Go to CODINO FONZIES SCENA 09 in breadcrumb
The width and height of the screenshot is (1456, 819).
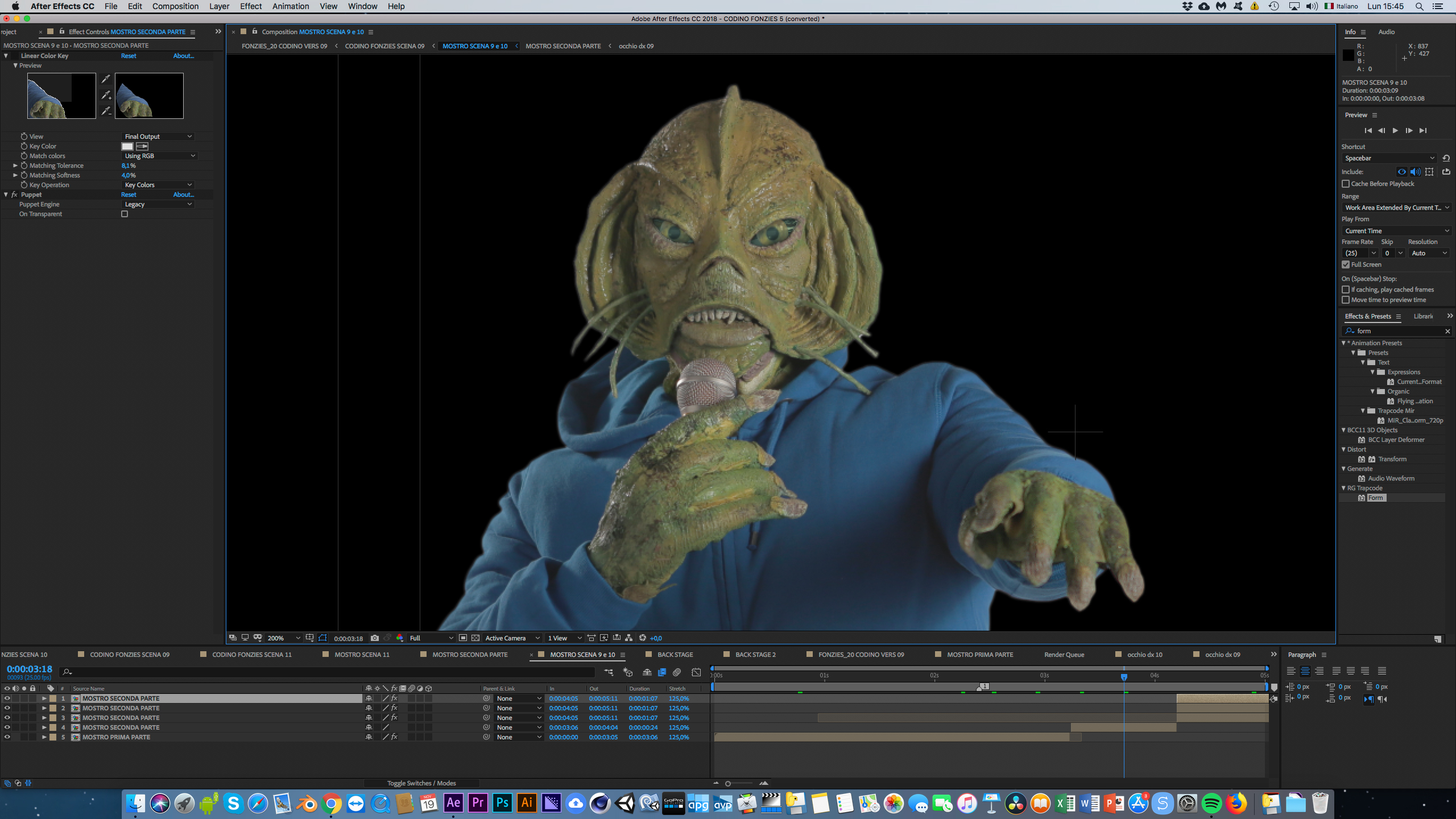pos(384,46)
